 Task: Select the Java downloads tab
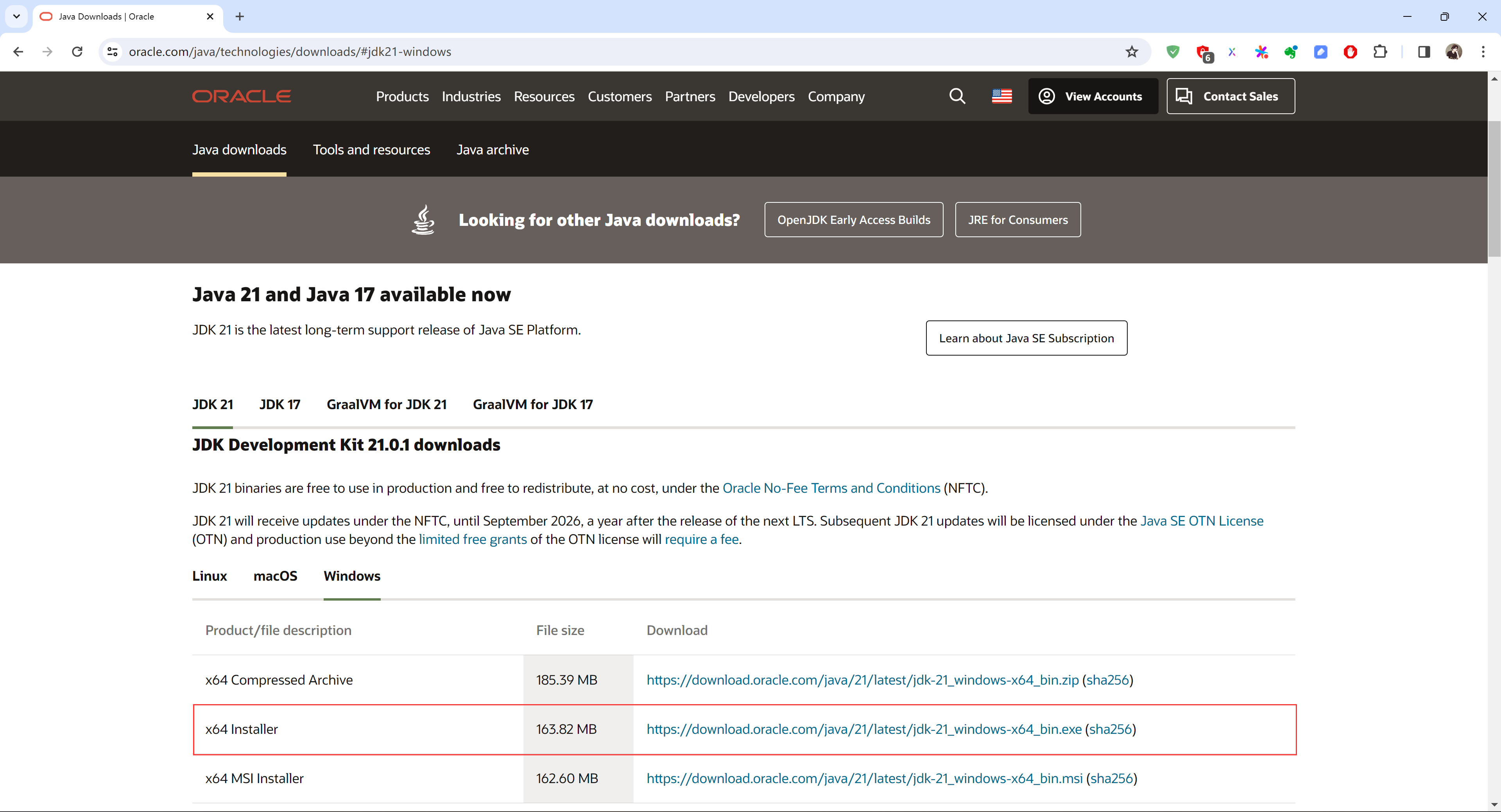click(239, 150)
